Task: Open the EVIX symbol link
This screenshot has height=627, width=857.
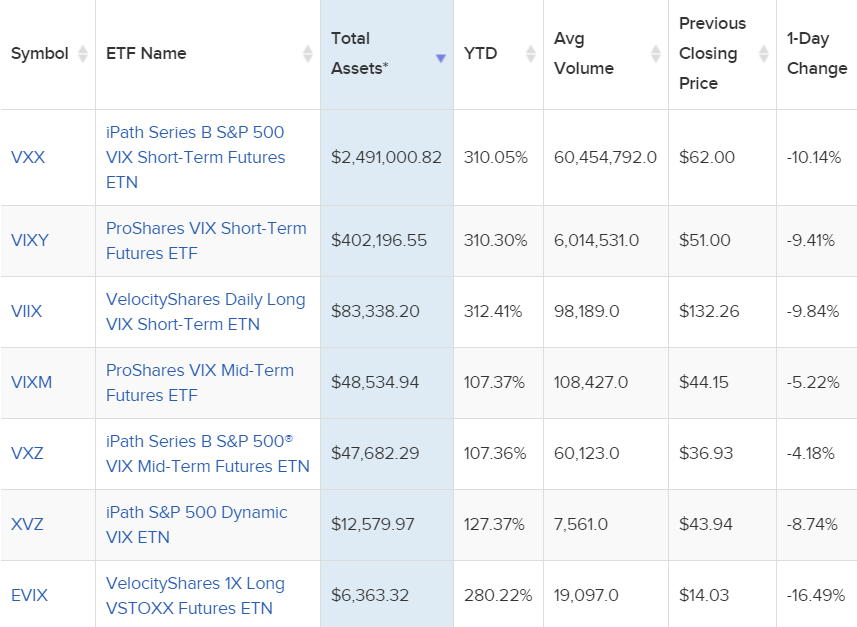Action: tap(29, 595)
